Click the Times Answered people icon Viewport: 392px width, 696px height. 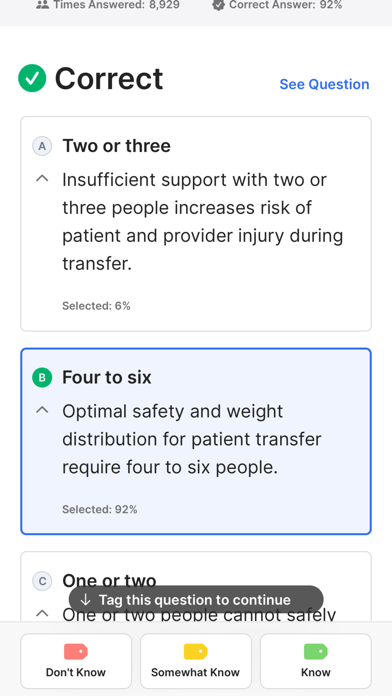tap(43, 5)
